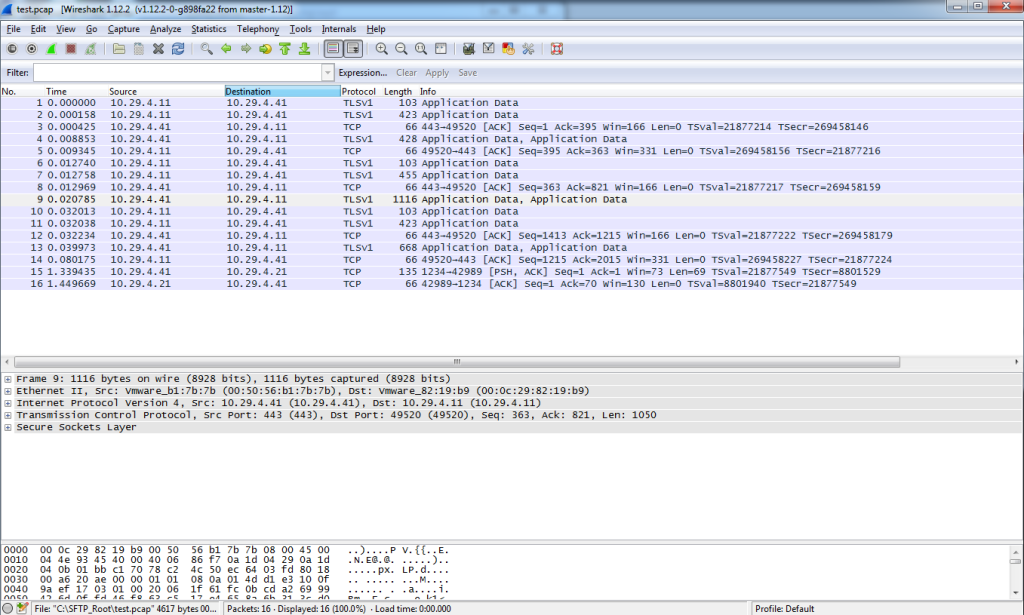Stop the running capture (red square)

point(71,49)
